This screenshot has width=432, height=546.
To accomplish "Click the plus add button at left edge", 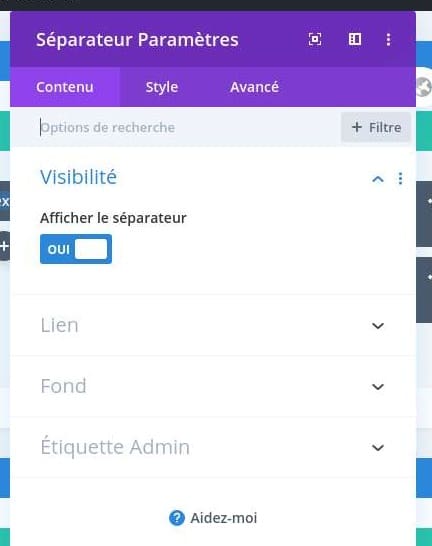I will coord(4,246).
